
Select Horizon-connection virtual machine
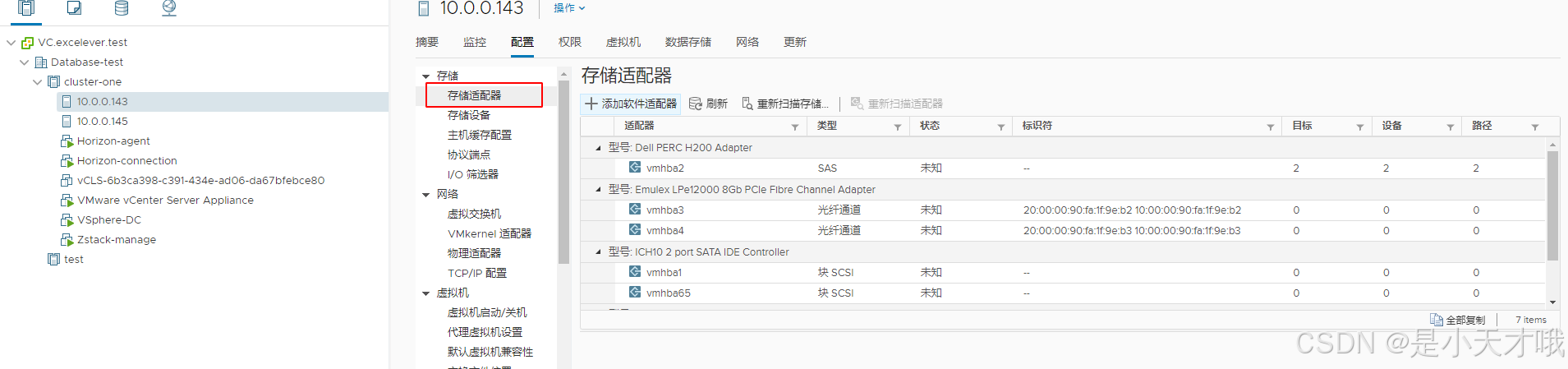126,161
